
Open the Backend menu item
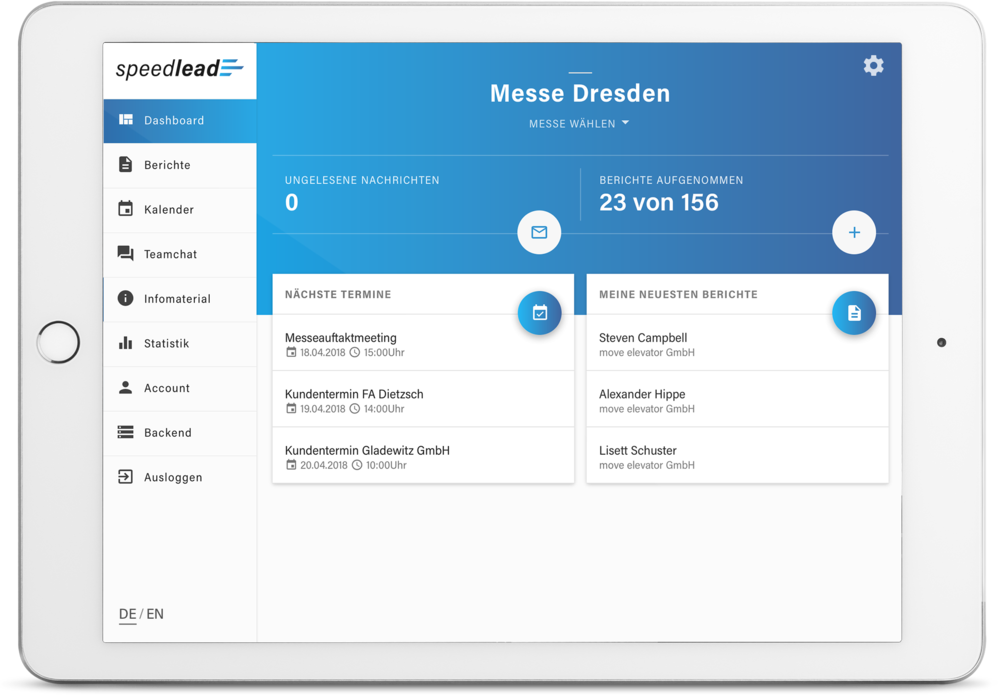pos(180,433)
